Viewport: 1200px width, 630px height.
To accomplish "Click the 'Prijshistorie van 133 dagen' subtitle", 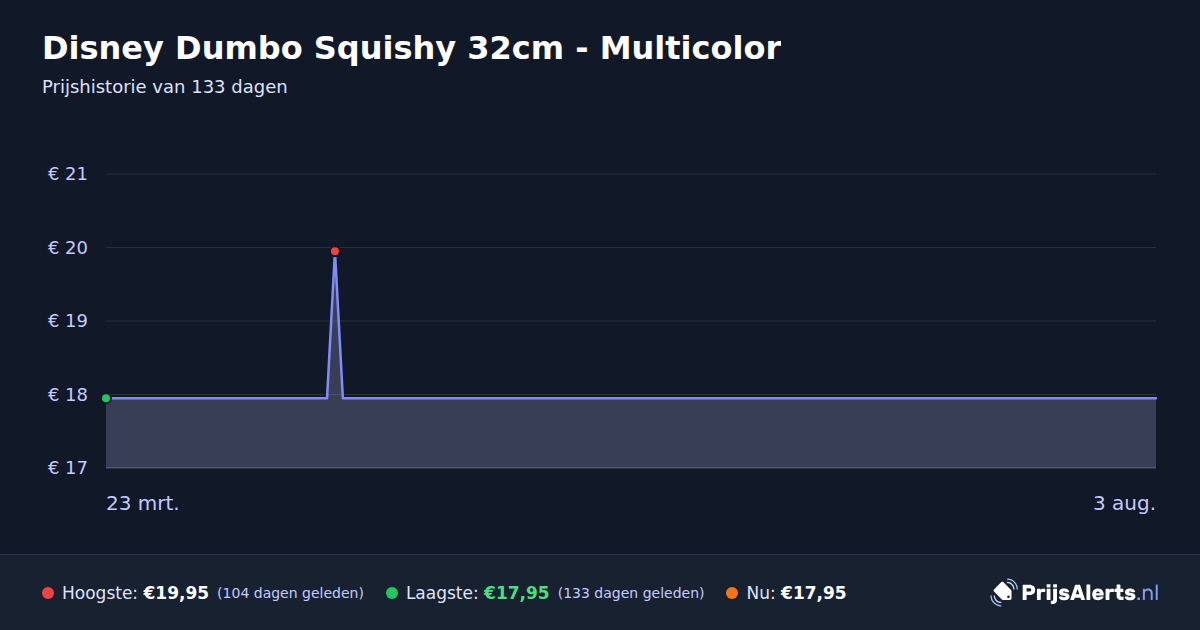I will pos(165,87).
